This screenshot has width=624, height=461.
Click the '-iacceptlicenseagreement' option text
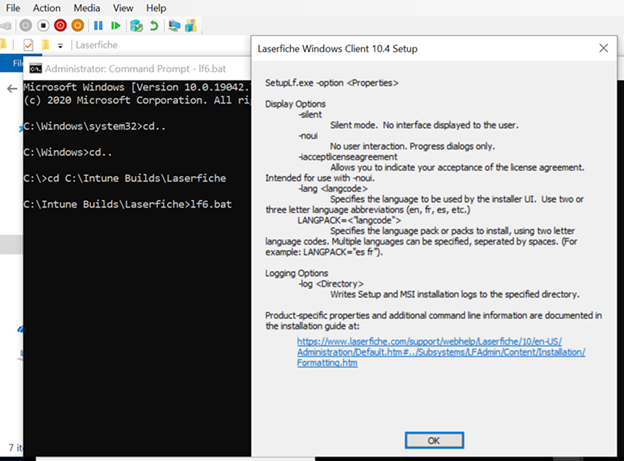click(348, 156)
